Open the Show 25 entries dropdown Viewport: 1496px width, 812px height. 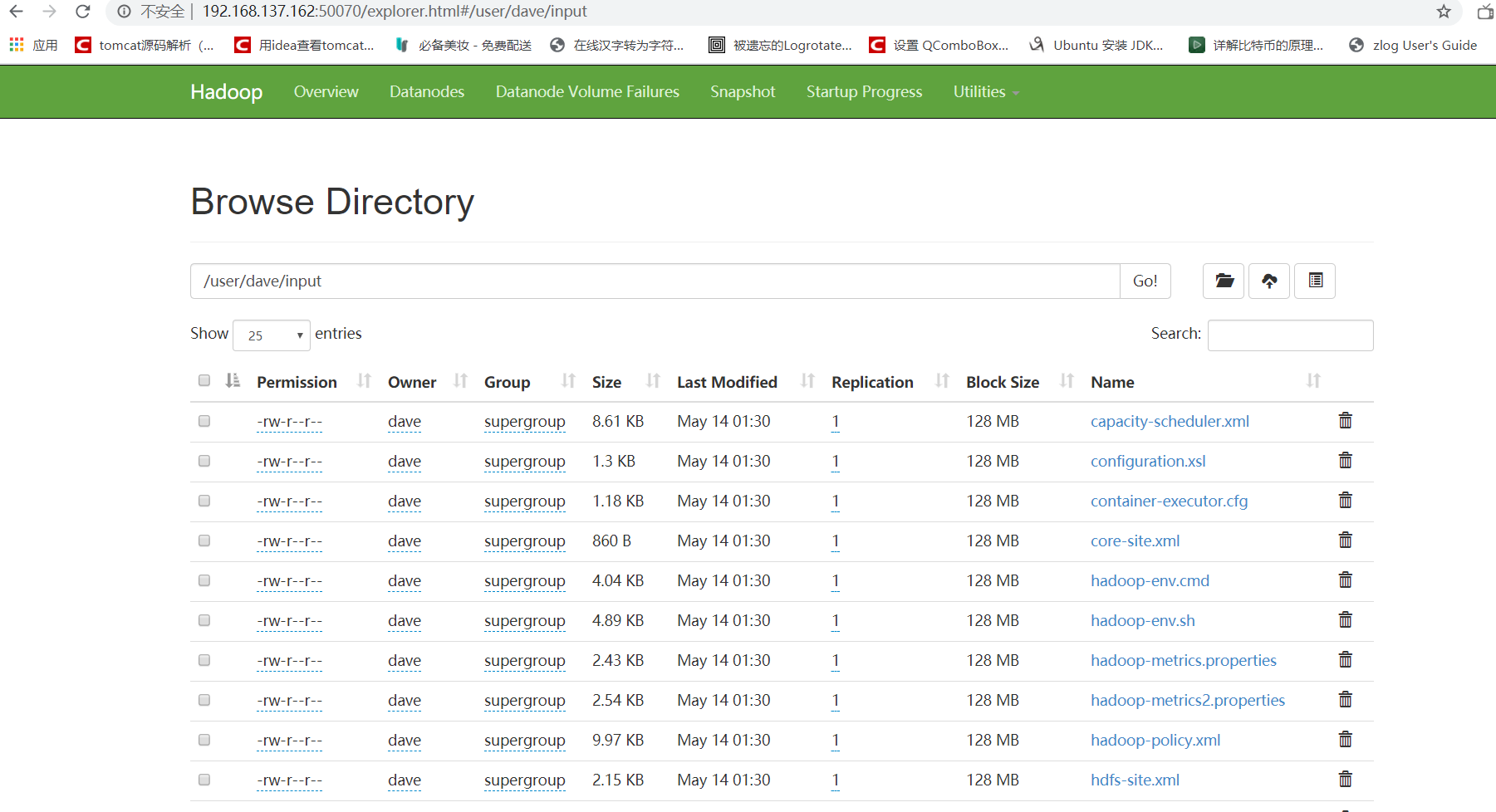point(272,335)
